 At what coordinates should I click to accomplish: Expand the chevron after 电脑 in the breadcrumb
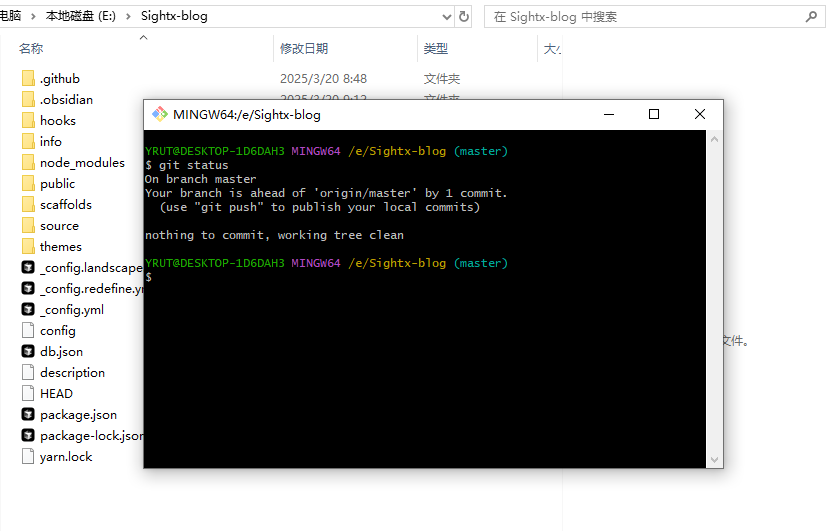click(36, 17)
